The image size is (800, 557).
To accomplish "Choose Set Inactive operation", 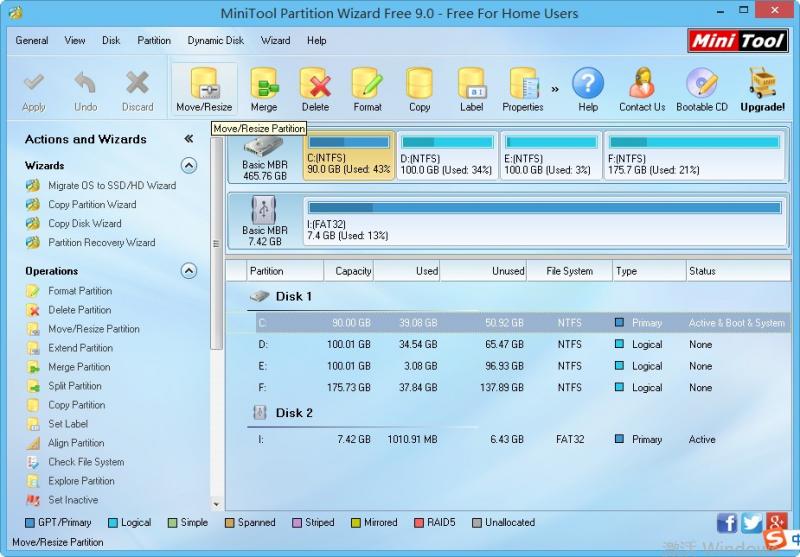I will point(62,500).
